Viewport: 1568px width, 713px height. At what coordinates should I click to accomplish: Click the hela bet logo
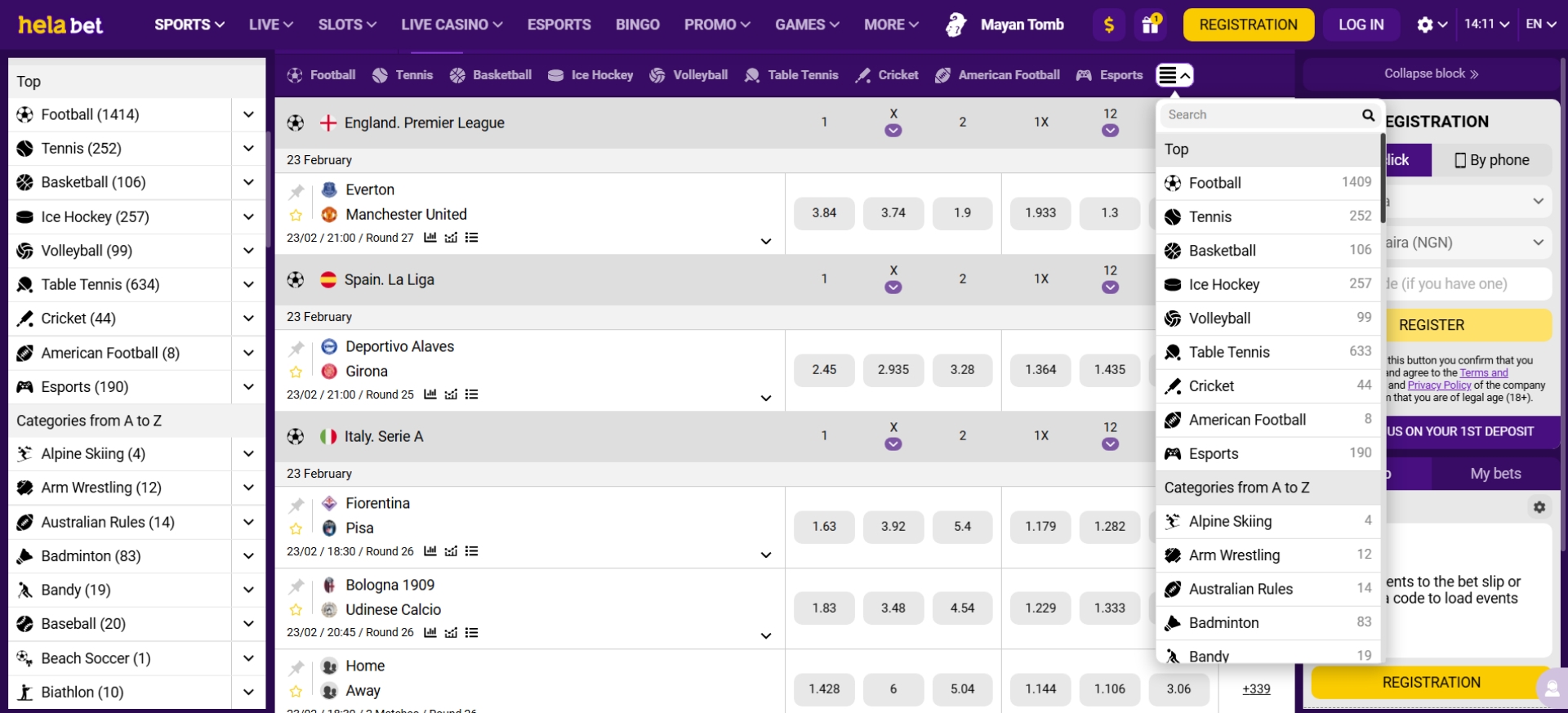(x=60, y=25)
